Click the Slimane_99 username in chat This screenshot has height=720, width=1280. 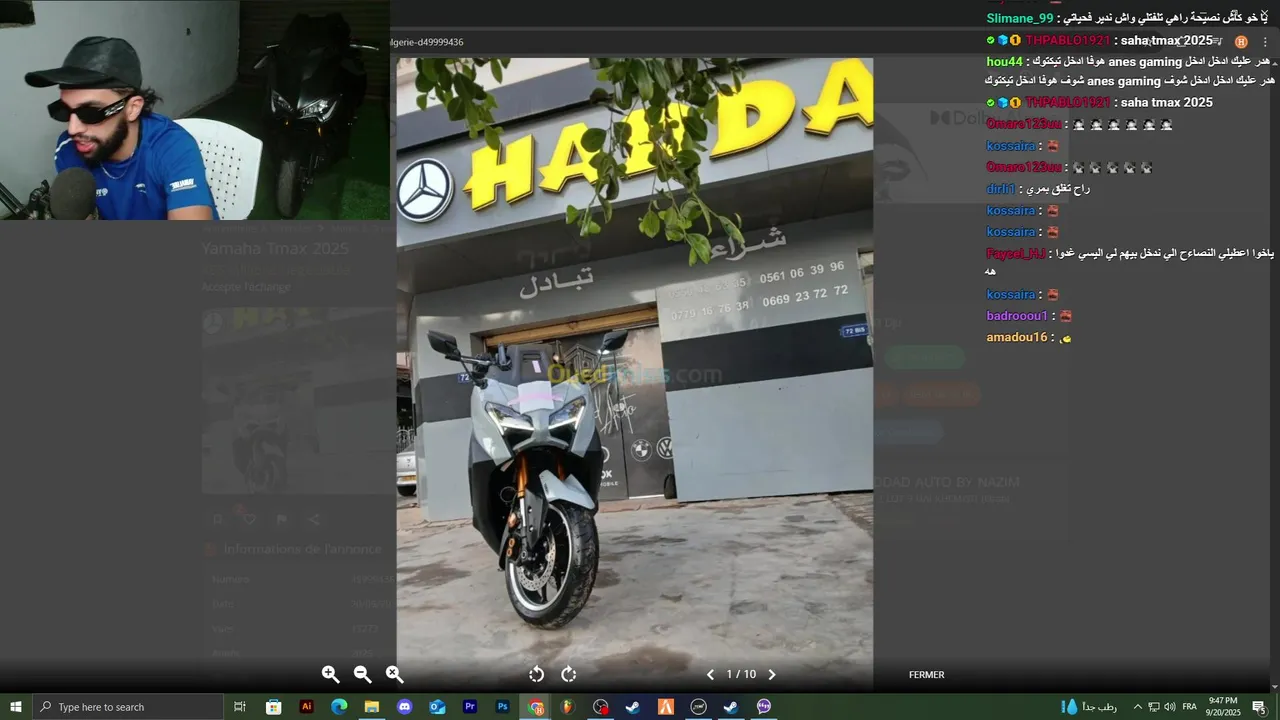pyautogui.click(x=1020, y=19)
